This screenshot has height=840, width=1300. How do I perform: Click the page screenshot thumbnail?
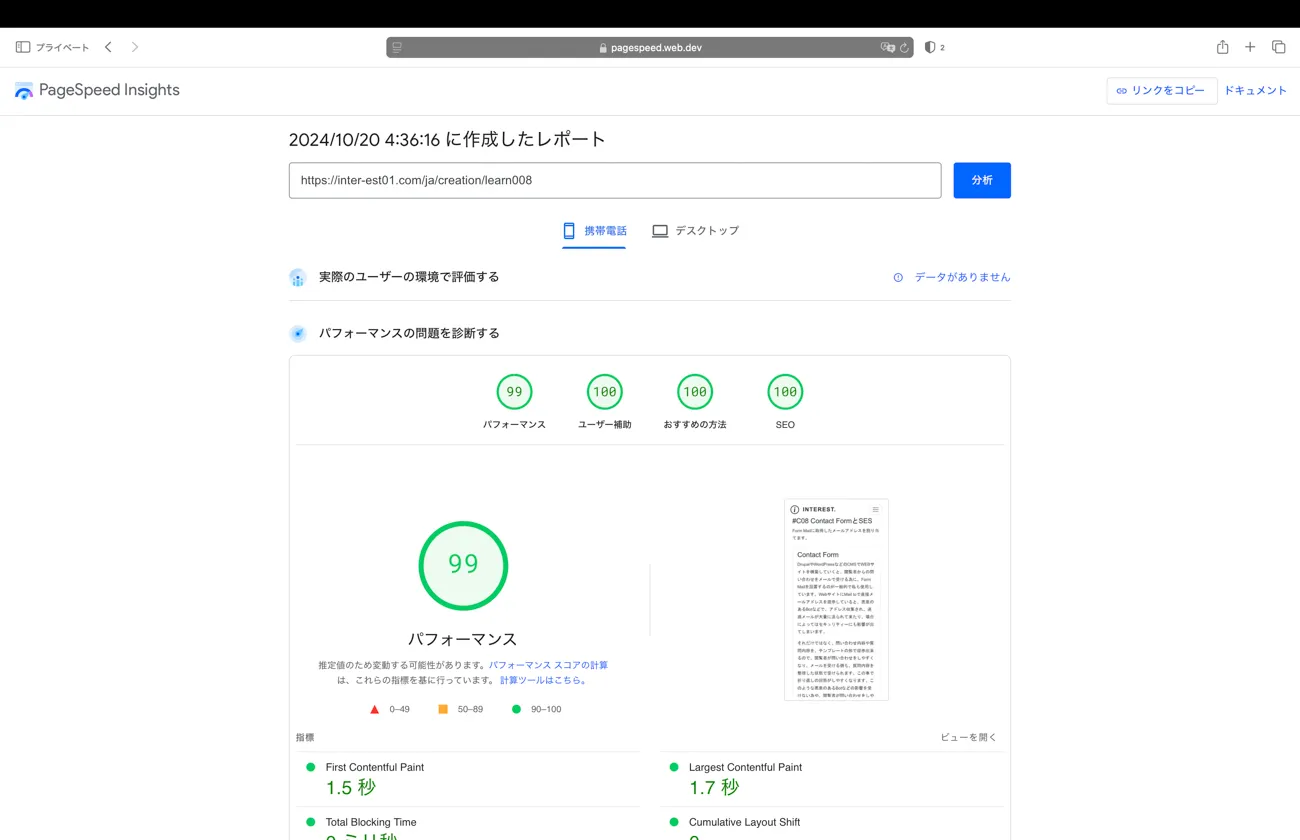pos(836,600)
